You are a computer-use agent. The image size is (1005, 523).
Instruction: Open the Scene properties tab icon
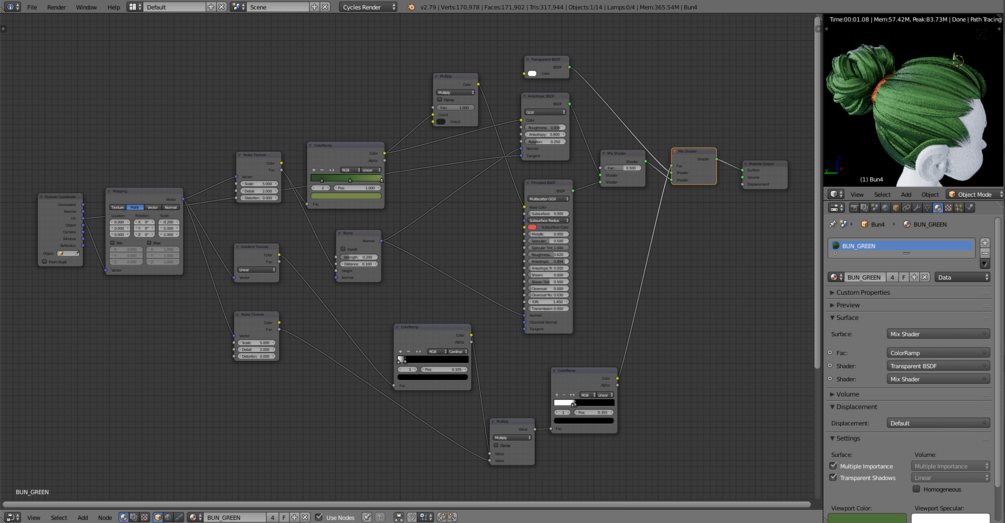click(x=875, y=208)
